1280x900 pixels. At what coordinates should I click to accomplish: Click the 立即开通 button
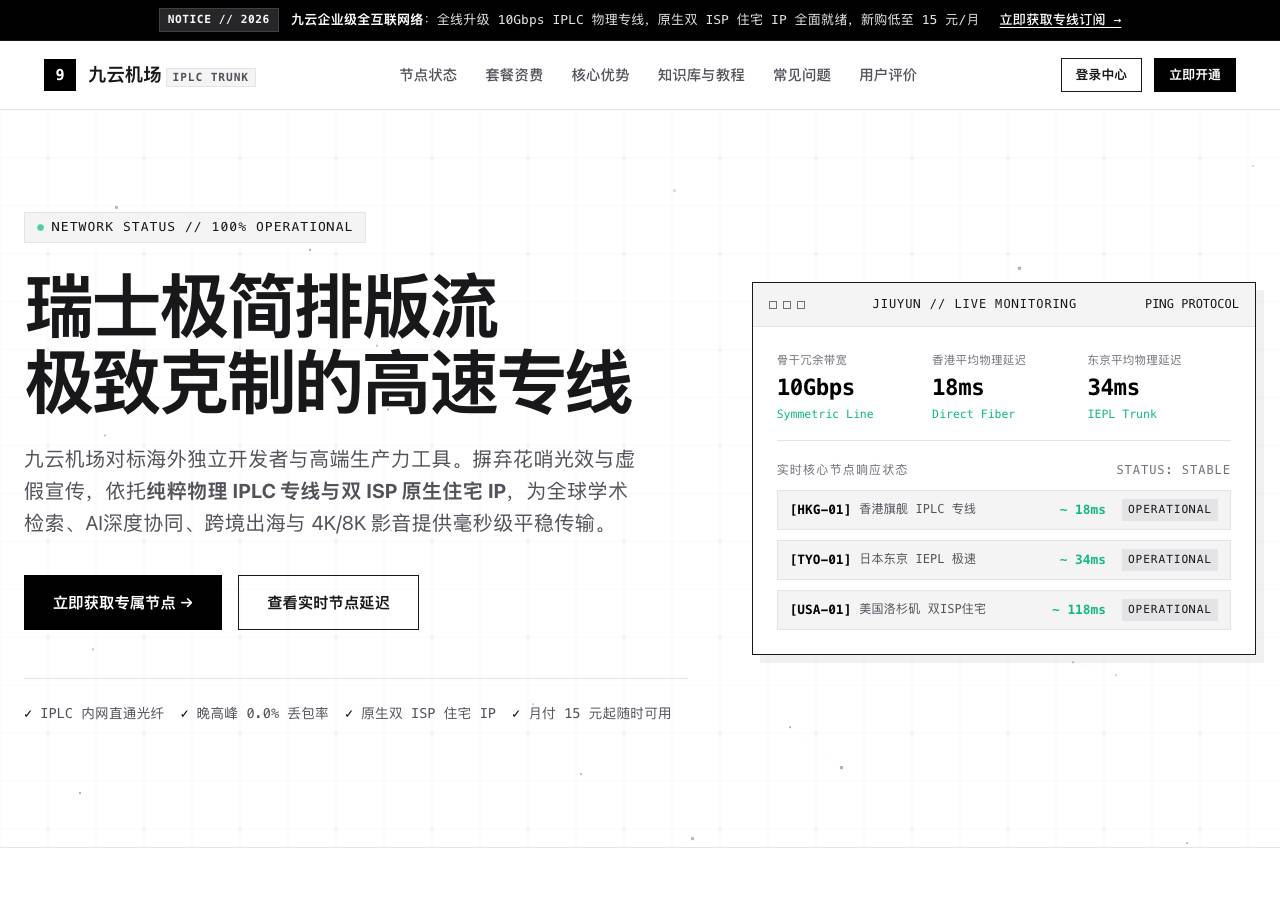click(1195, 75)
